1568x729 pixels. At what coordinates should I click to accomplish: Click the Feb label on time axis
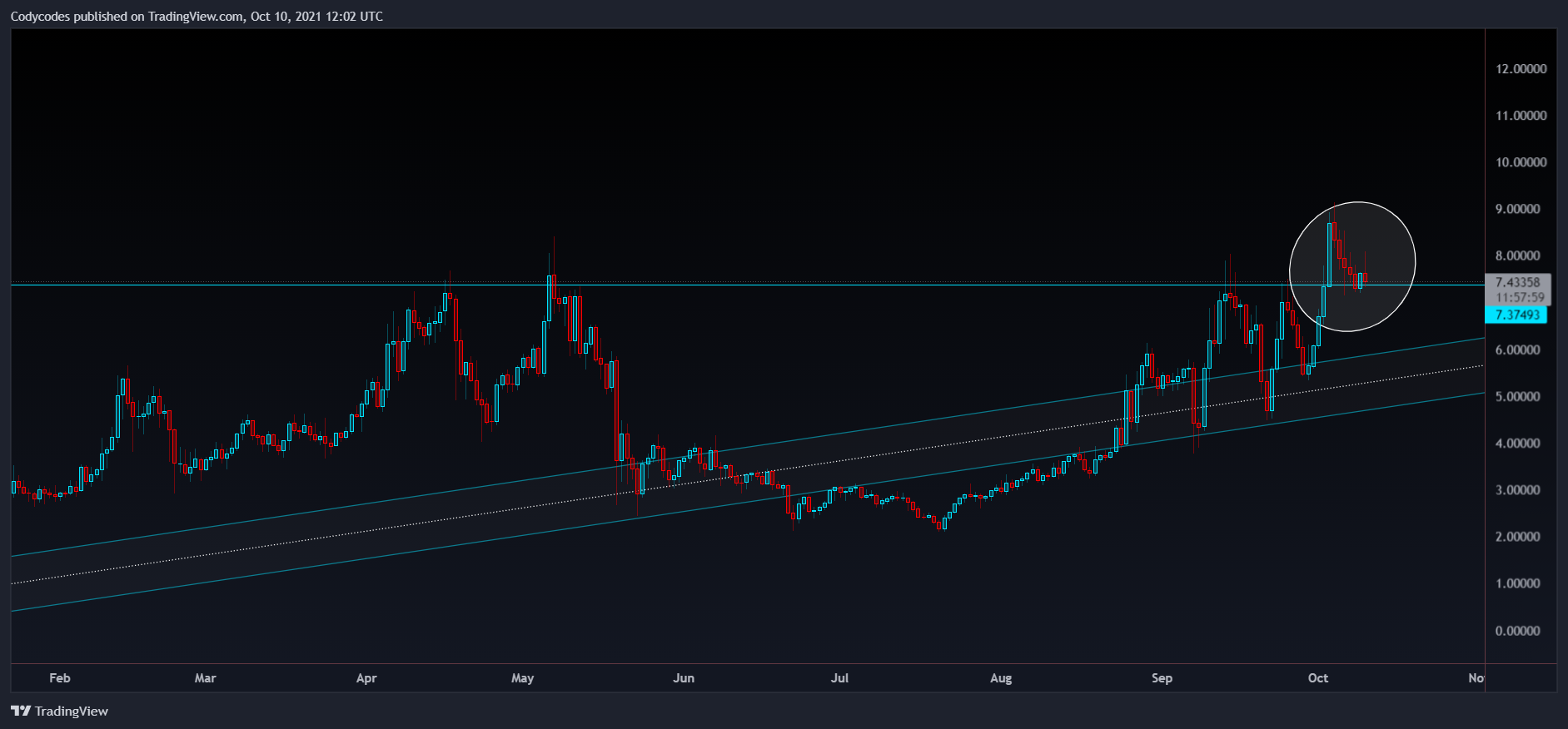[60, 677]
